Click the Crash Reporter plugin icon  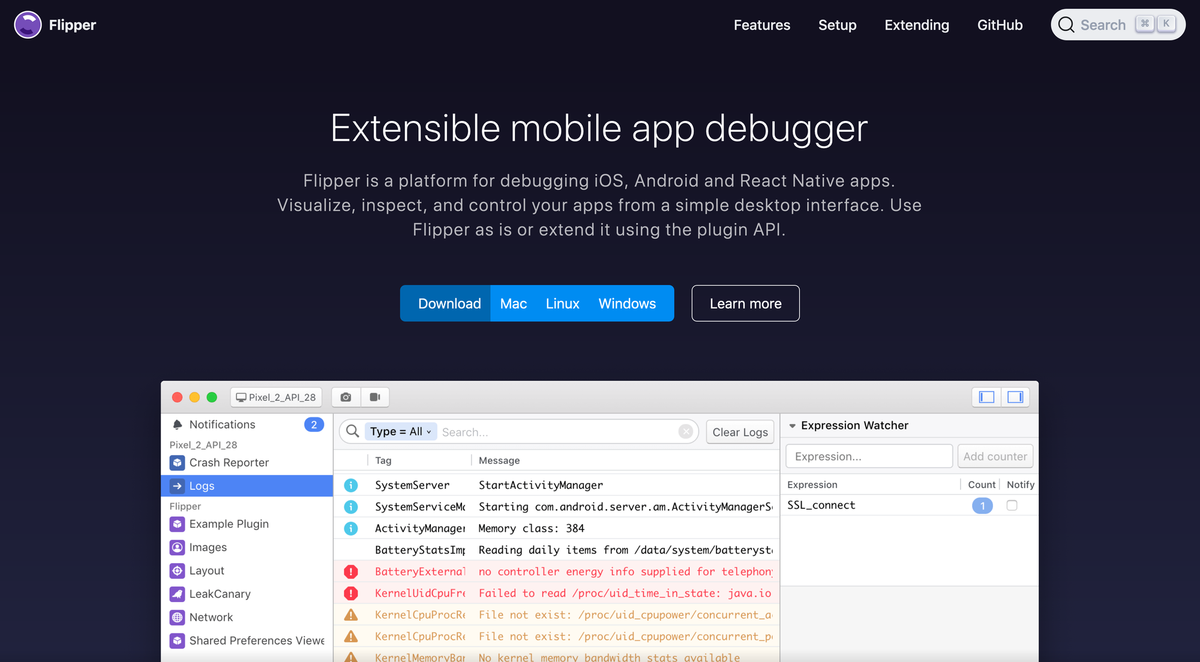[177, 462]
